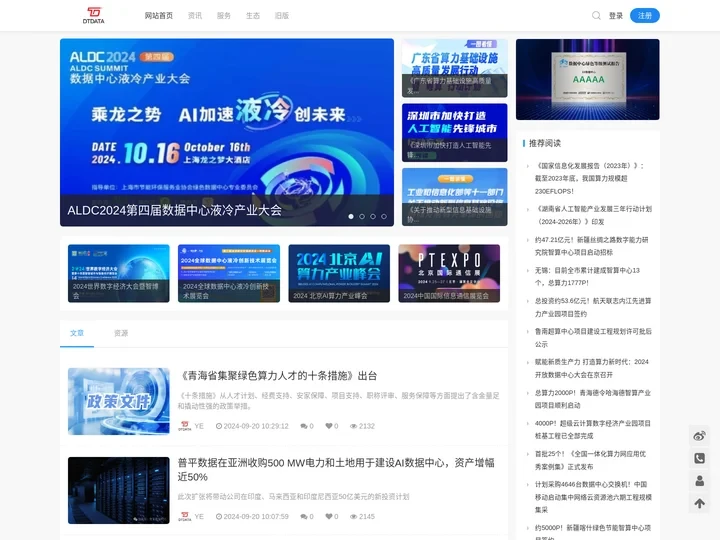Open 广东省算力基础设施 banner card
The width and height of the screenshot is (720, 540).
pyautogui.click(x=455, y=68)
